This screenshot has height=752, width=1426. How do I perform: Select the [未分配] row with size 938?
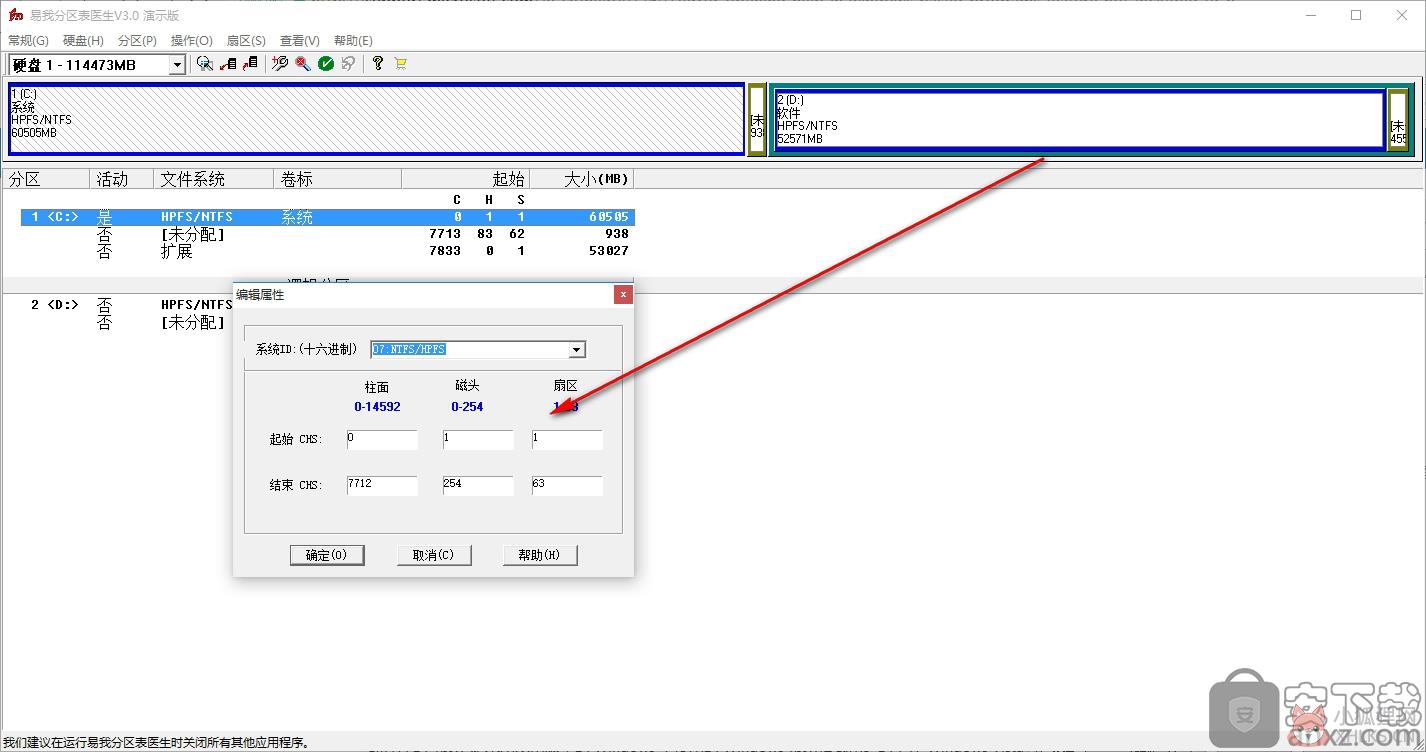click(x=328, y=234)
